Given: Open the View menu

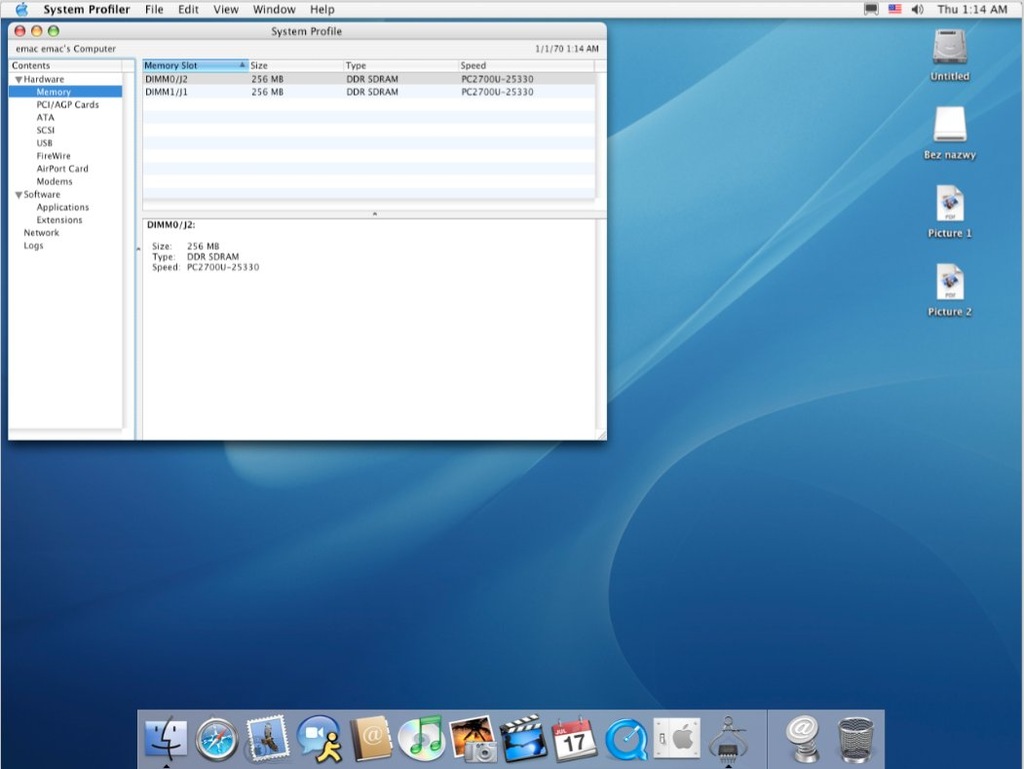Looking at the screenshot, I should coord(226,9).
